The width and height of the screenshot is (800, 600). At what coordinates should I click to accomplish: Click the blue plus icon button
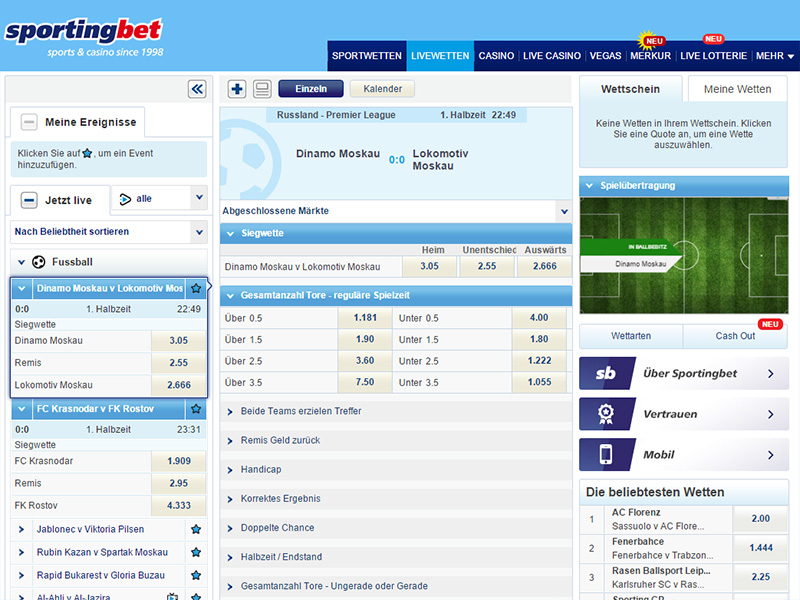click(237, 89)
